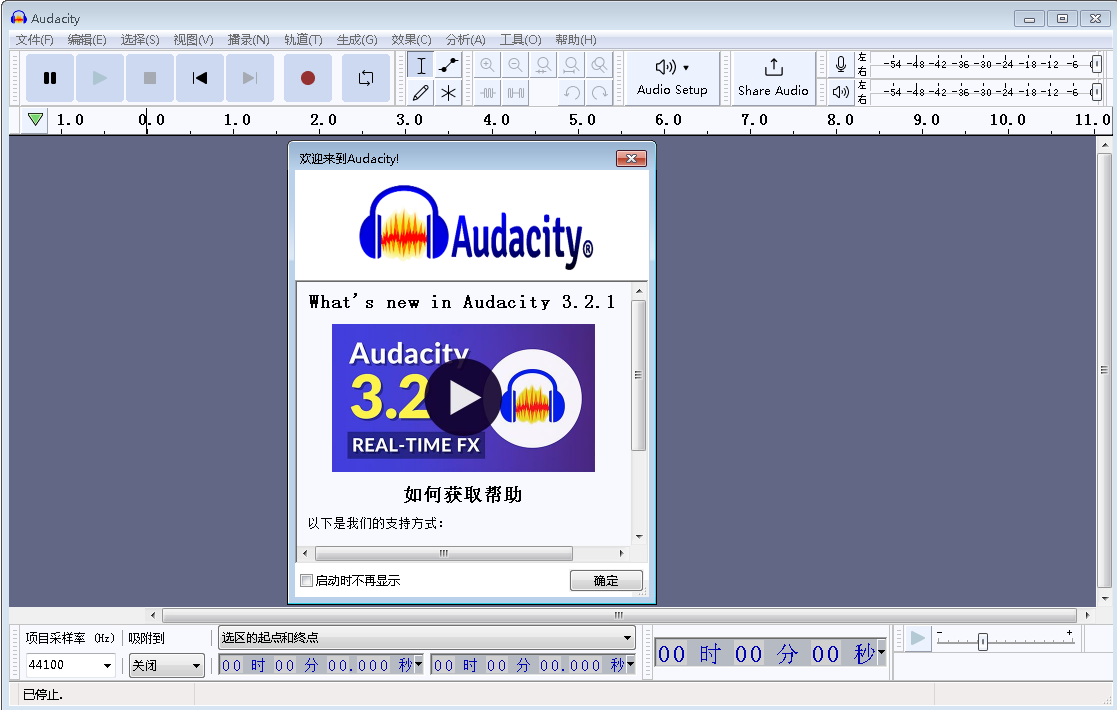Open the project sample rate 44100 dropdown
Viewport: 1117px width, 710px height.
(x=107, y=666)
